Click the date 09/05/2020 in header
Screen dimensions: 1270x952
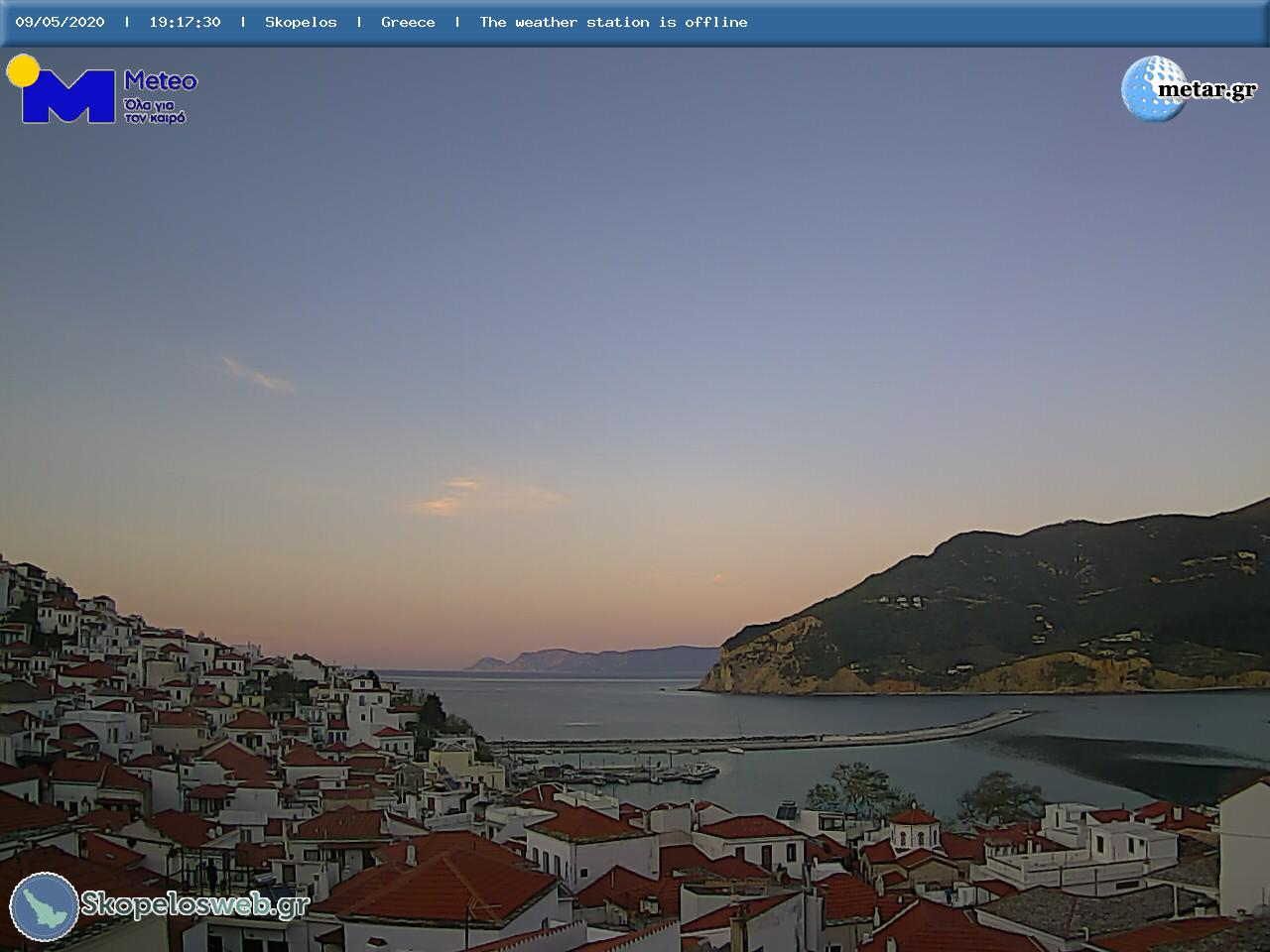click(60, 22)
